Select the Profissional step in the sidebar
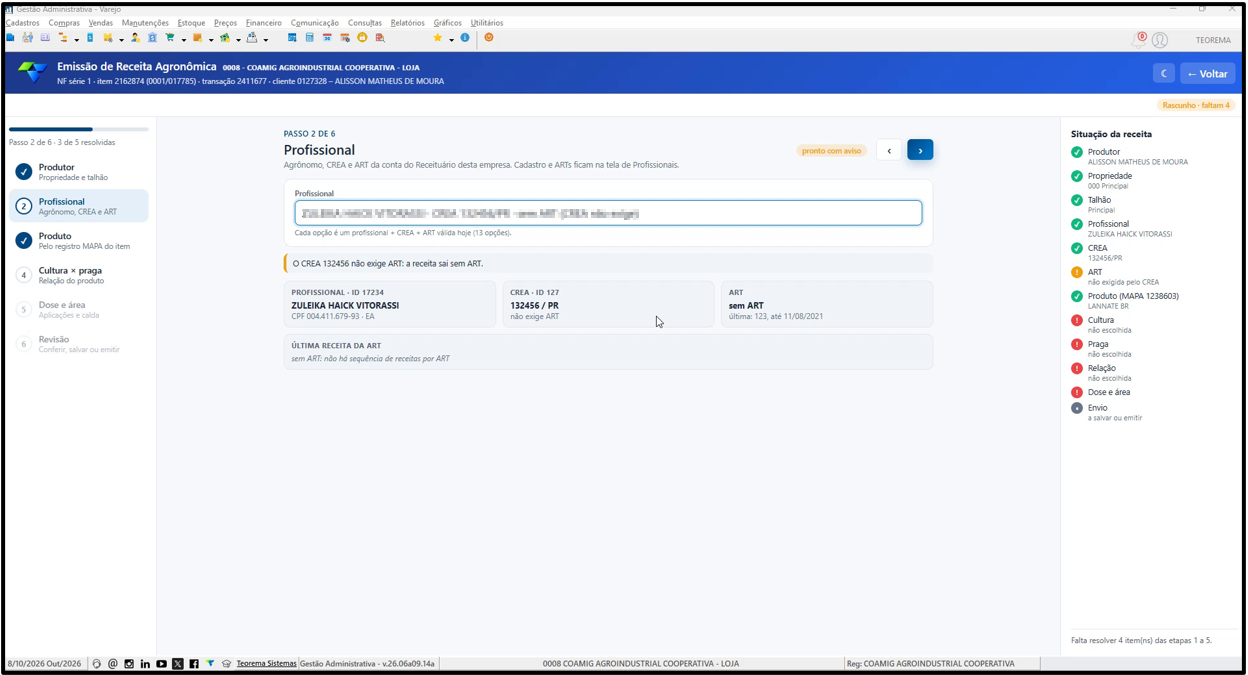The image size is (1248, 675). point(79,206)
